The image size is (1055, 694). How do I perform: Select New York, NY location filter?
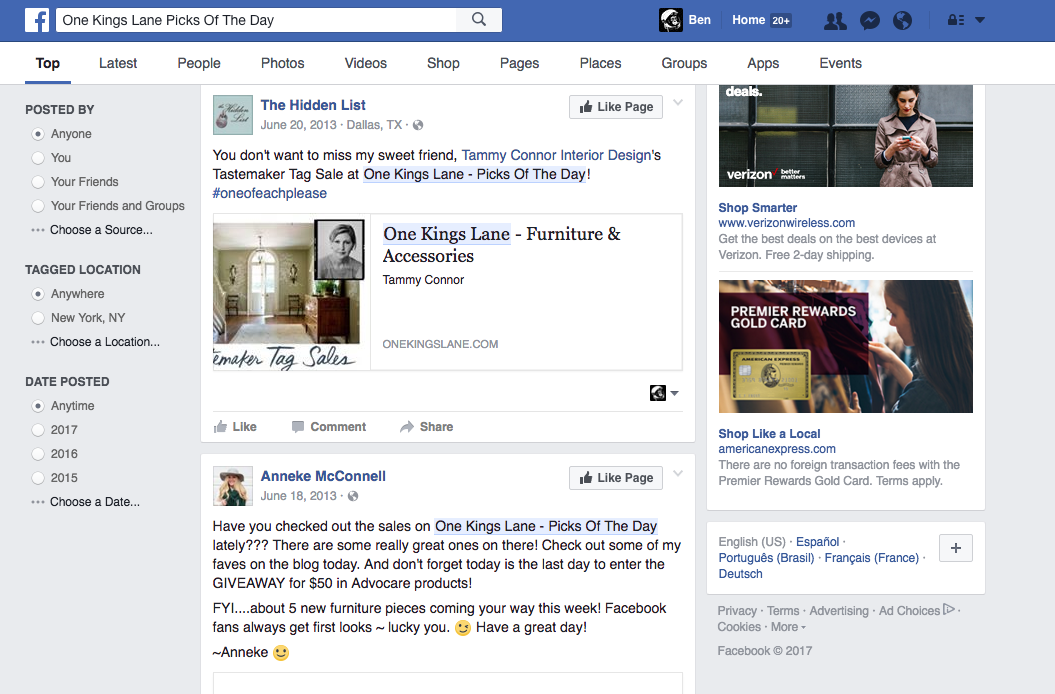(x=38, y=318)
